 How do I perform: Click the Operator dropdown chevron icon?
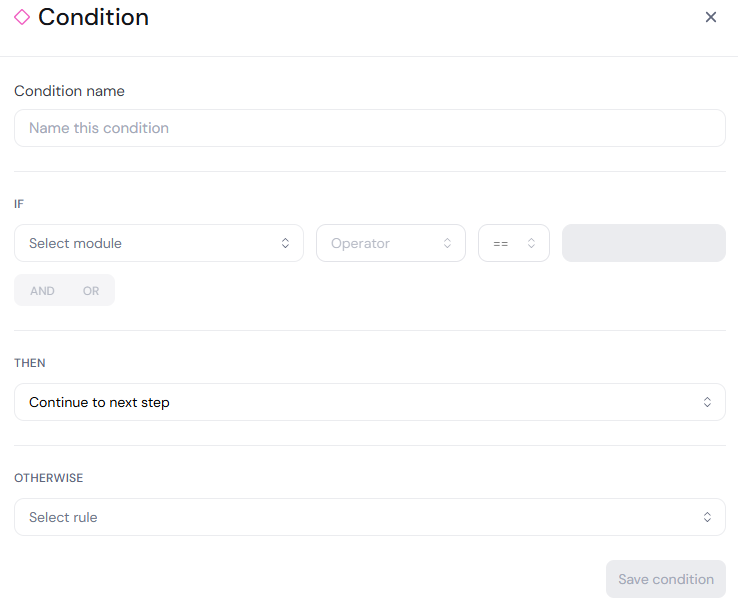(x=447, y=243)
